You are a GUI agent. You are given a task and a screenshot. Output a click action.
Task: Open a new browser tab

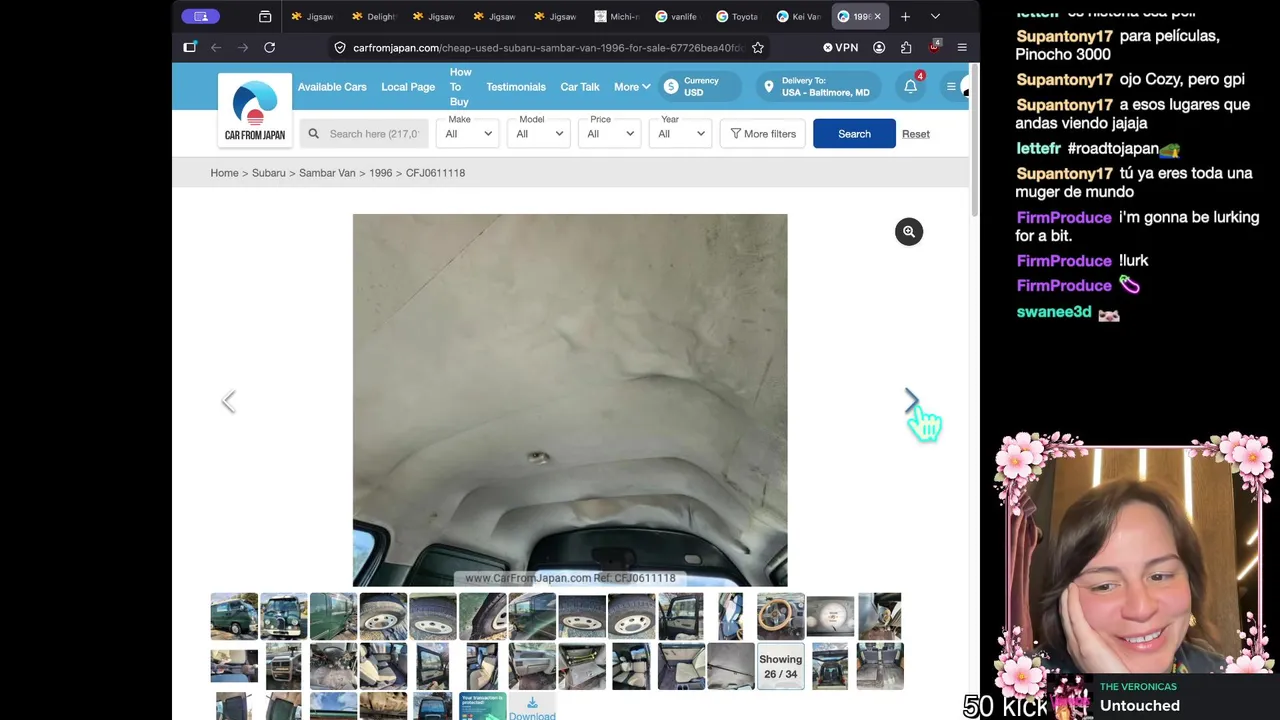[905, 16]
